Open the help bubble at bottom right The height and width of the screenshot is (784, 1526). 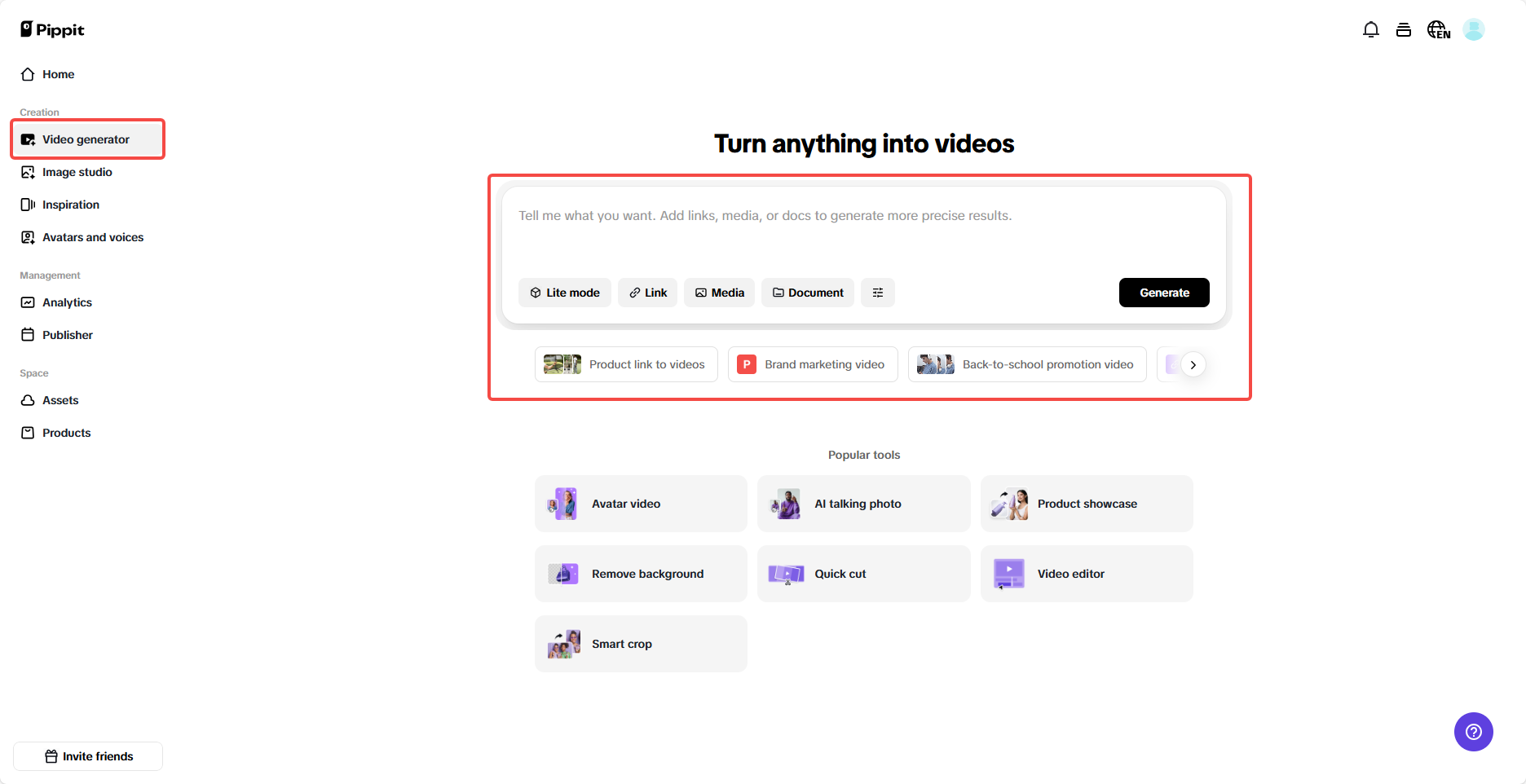point(1473,732)
